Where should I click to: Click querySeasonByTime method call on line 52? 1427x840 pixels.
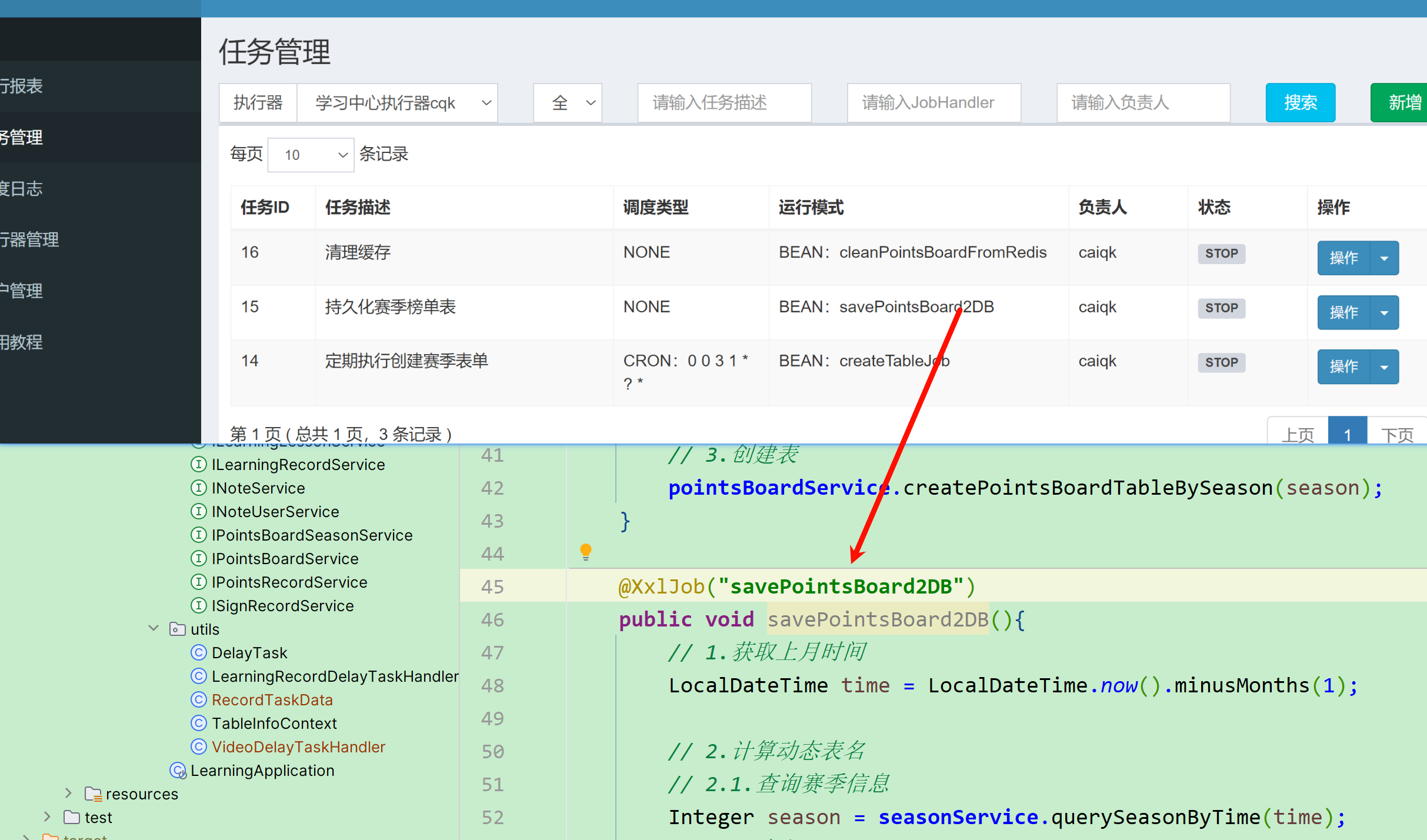(x=1156, y=817)
